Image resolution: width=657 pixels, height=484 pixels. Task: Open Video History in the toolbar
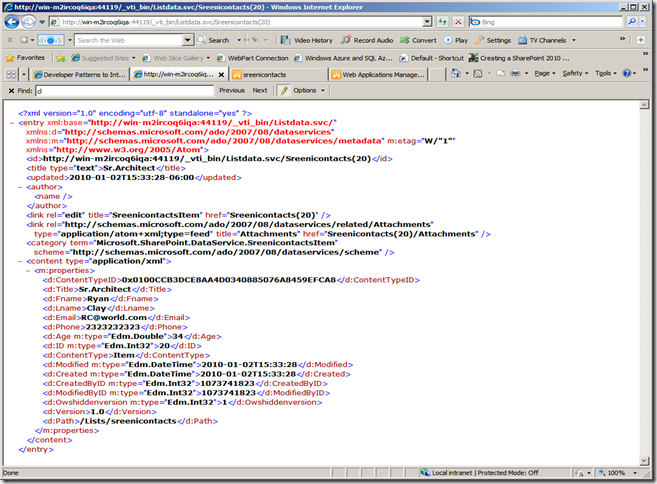point(307,40)
